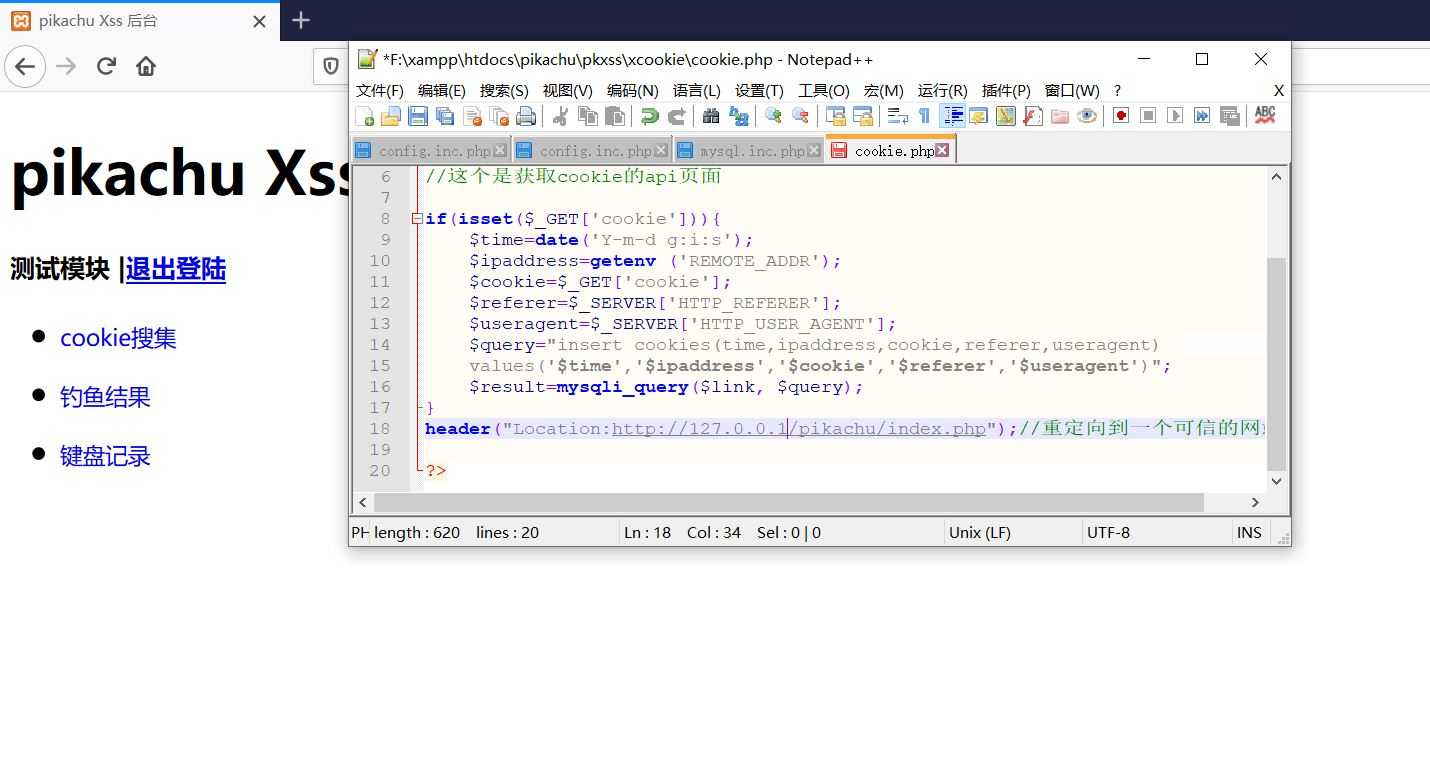The height and width of the screenshot is (766, 1430).
Task: Reload the browser page
Action: (106, 66)
